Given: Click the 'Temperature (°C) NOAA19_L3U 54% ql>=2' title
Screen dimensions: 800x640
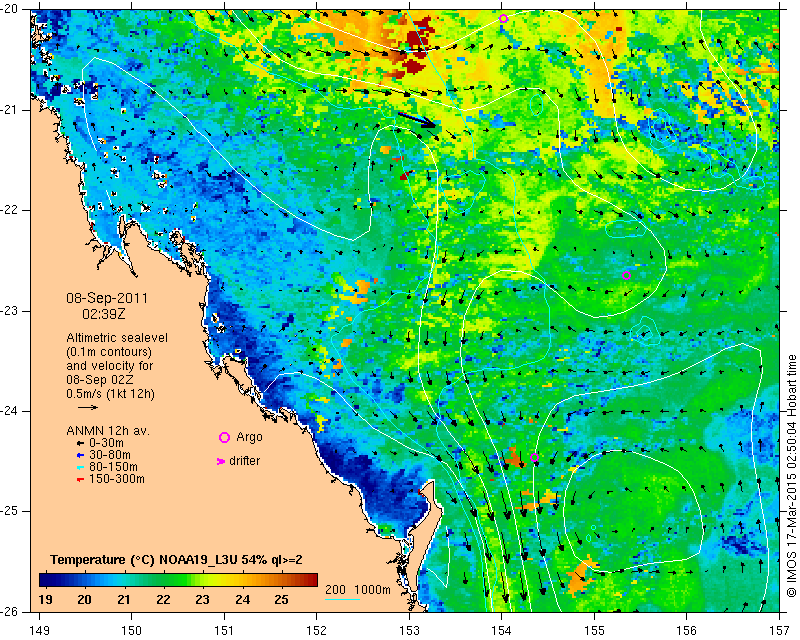Looking at the screenshot, I should coord(177,560).
